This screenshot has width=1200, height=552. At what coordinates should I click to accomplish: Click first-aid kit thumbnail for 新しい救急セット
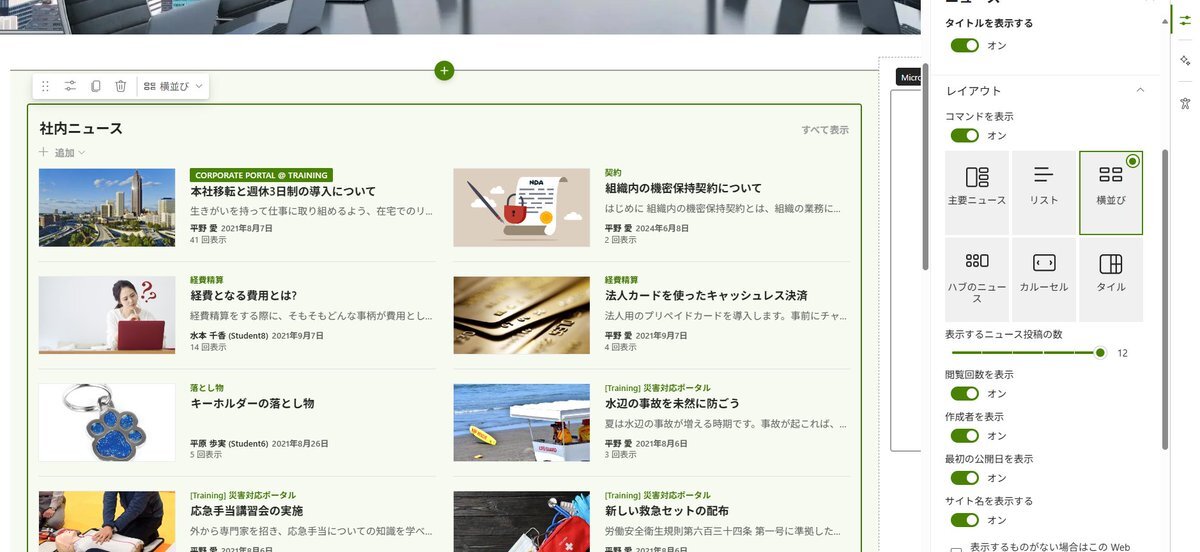tap(521, 521)
